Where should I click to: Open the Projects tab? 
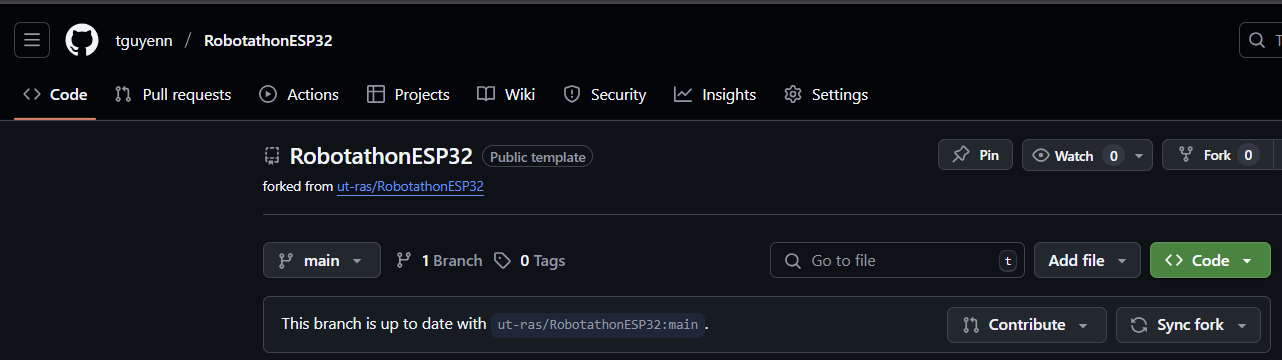click(408, 95)
